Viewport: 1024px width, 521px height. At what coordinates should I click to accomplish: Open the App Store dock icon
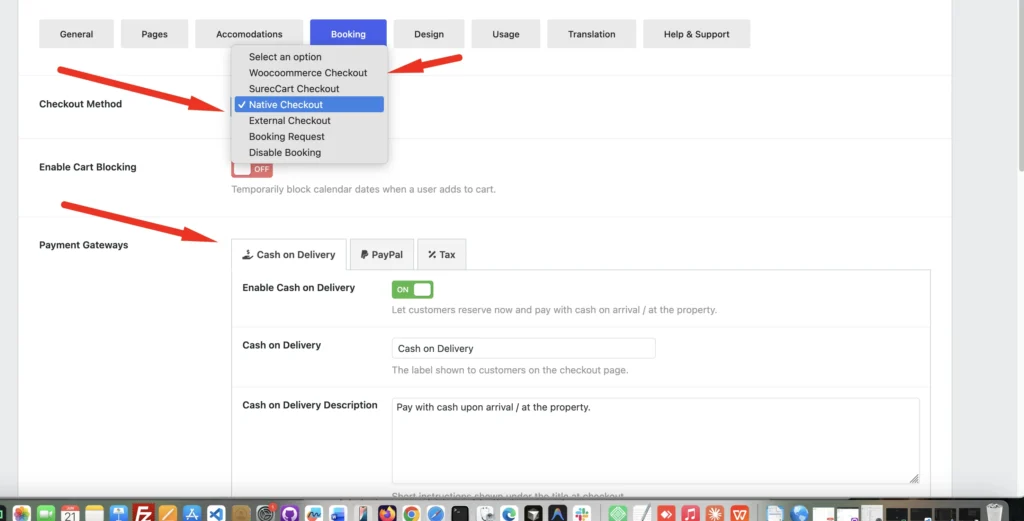(x=192, y=513)
